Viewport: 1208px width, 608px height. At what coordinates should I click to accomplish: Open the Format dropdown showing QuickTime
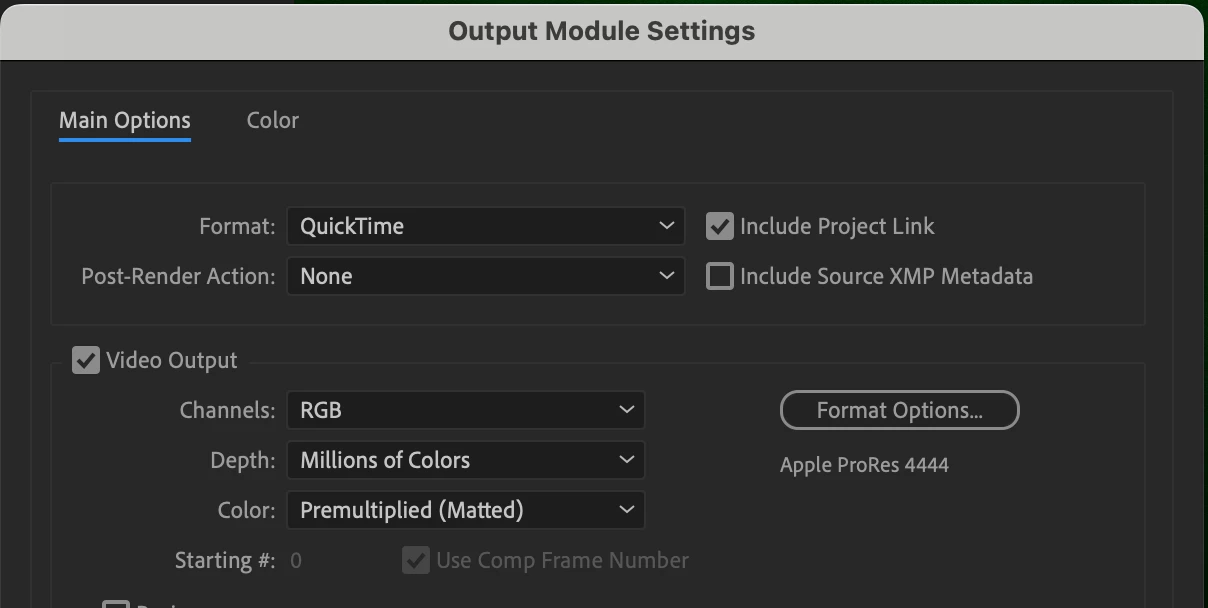pyautogui.click(x=485, y=226)
